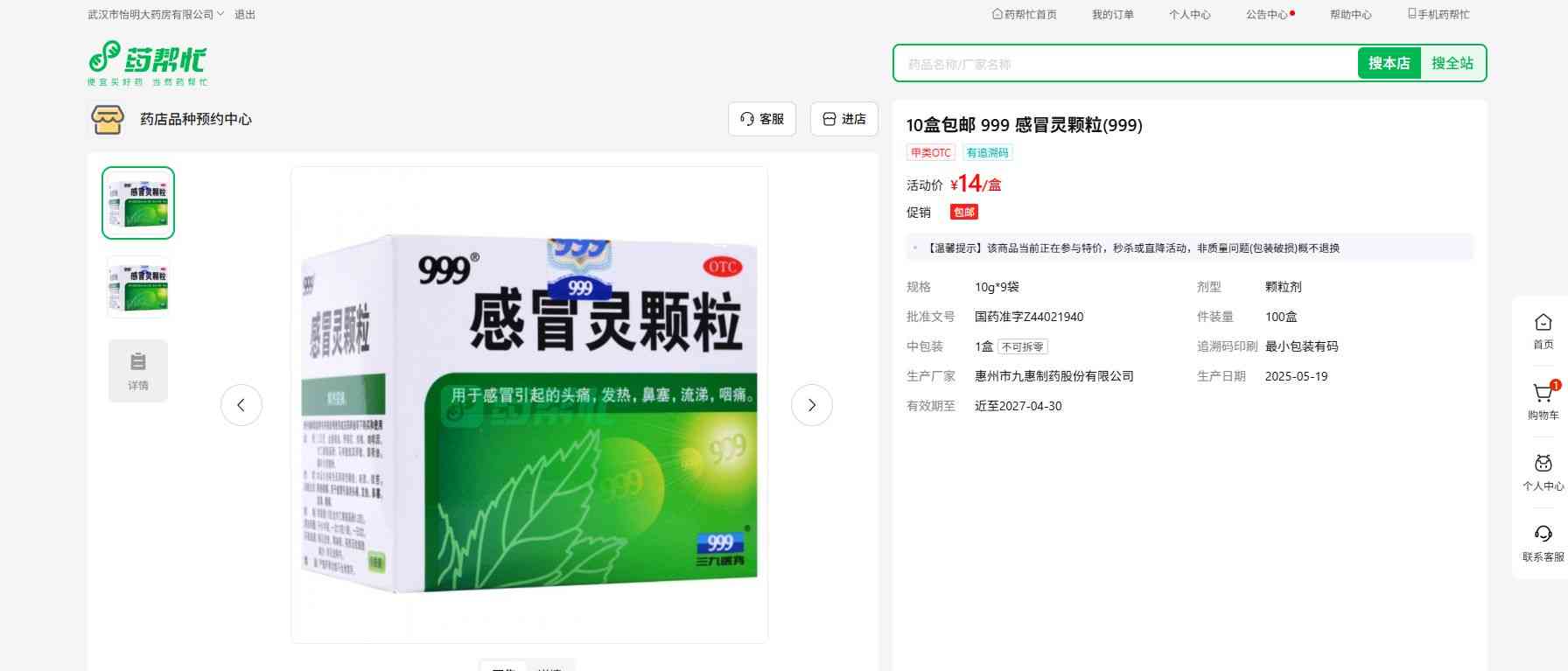Focus the 药品名称/厂家名称 search field

point(1124,64)
